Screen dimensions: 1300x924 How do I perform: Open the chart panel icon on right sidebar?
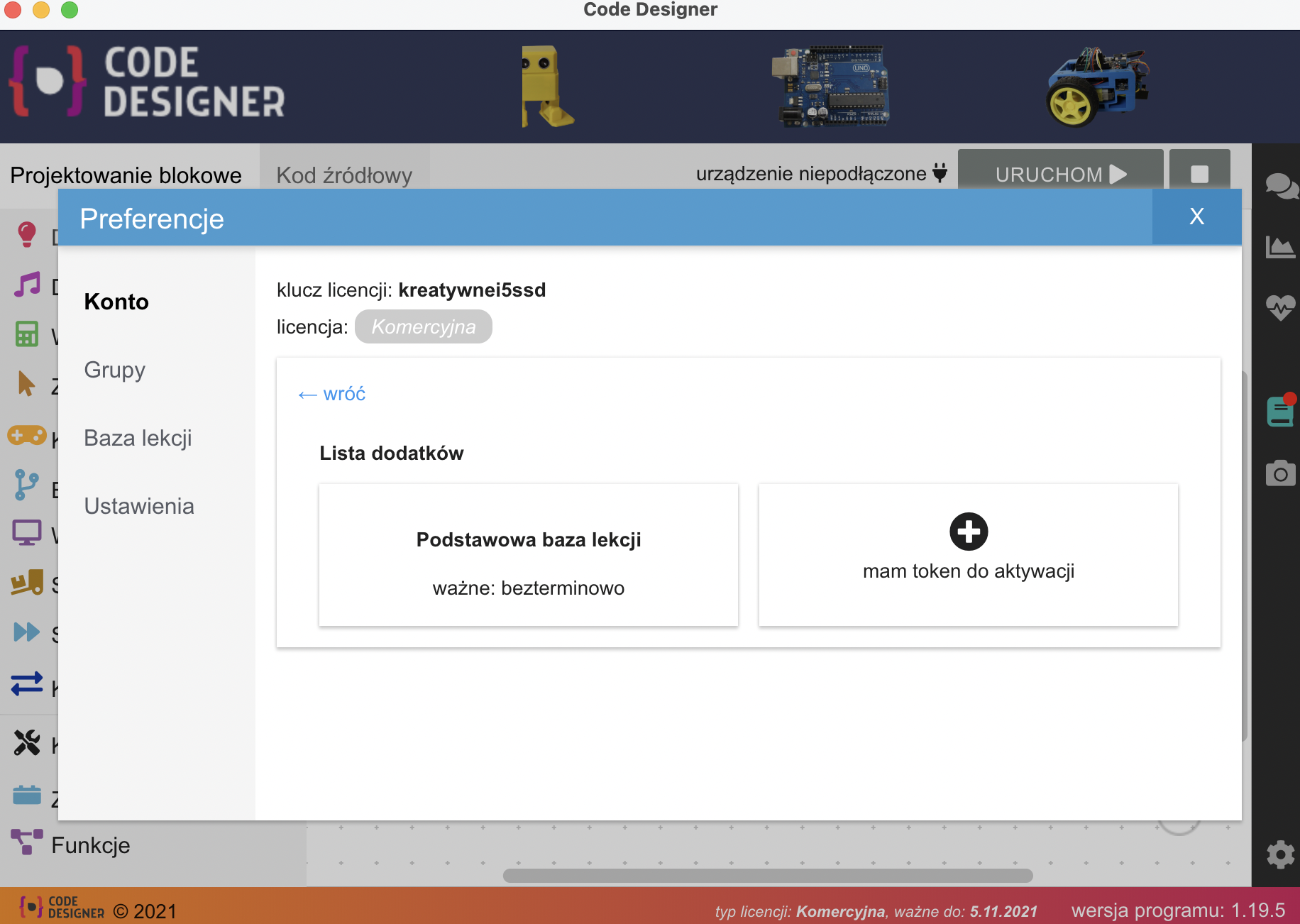point(1280,247)
